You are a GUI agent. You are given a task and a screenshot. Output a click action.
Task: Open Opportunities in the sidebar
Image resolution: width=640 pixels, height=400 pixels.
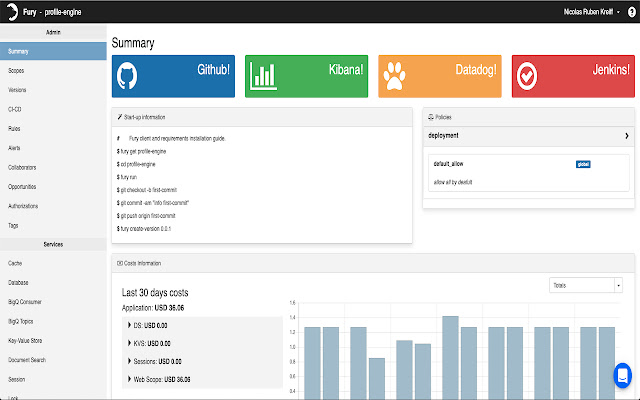coord(53,187)
